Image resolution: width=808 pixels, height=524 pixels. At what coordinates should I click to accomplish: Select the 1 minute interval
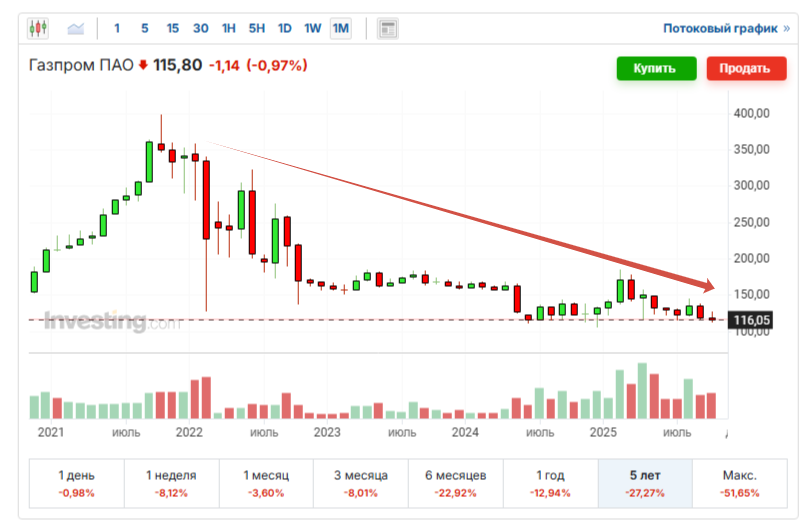117,28
